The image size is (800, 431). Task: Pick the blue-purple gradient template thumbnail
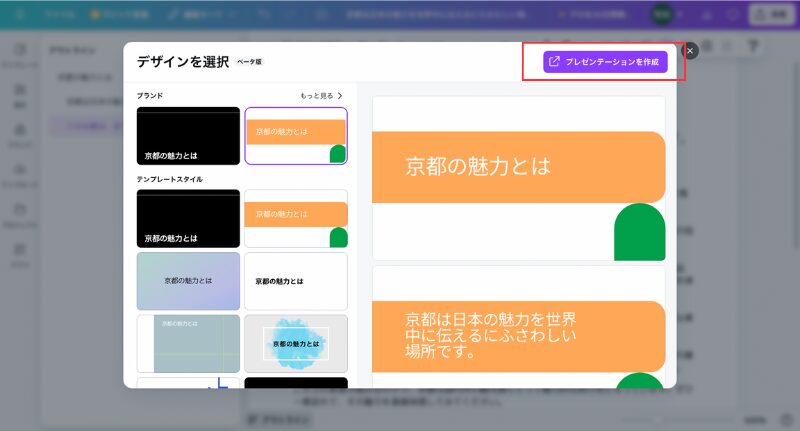pyautogui.click(x=188, y=281)
